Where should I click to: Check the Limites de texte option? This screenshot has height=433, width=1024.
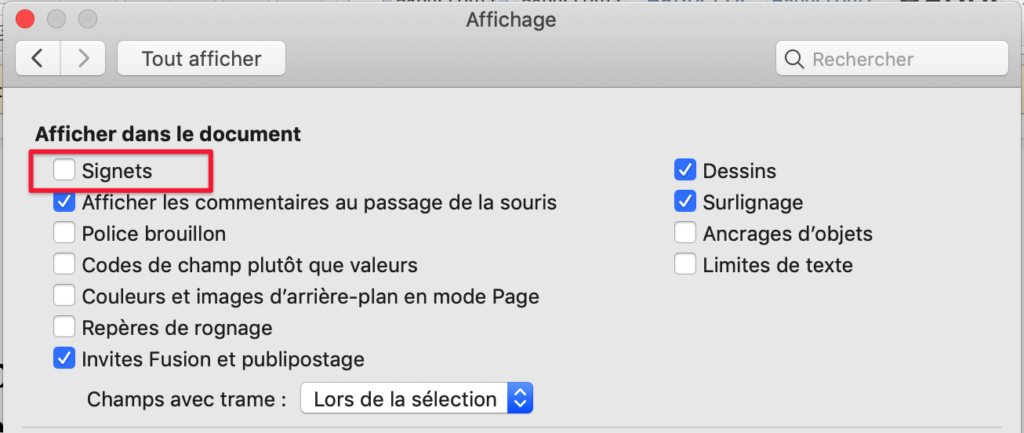(x=685, y=265)
